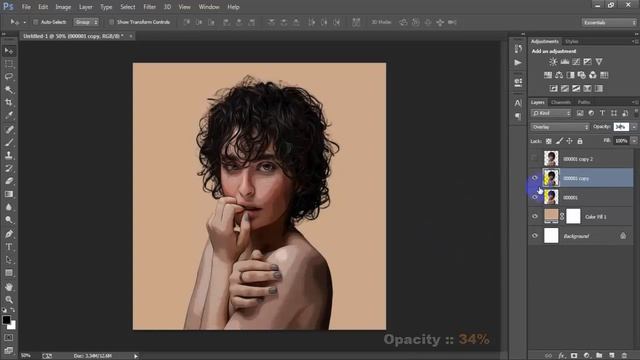Toggle lock transparent pixels
The height and width of the screenshot is (360, 640).
549,141
